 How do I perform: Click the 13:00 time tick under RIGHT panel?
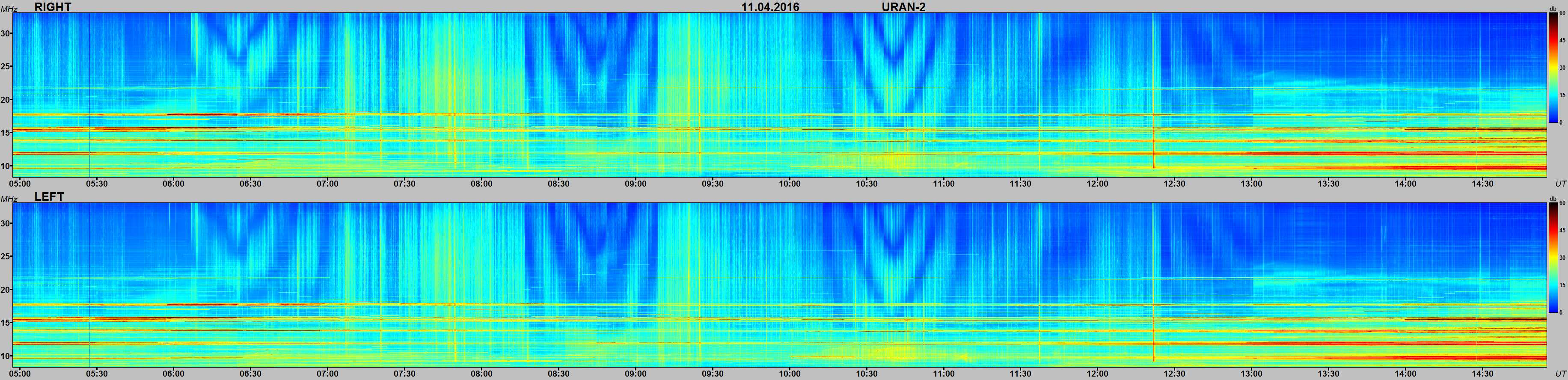(x=1251, y=183)
